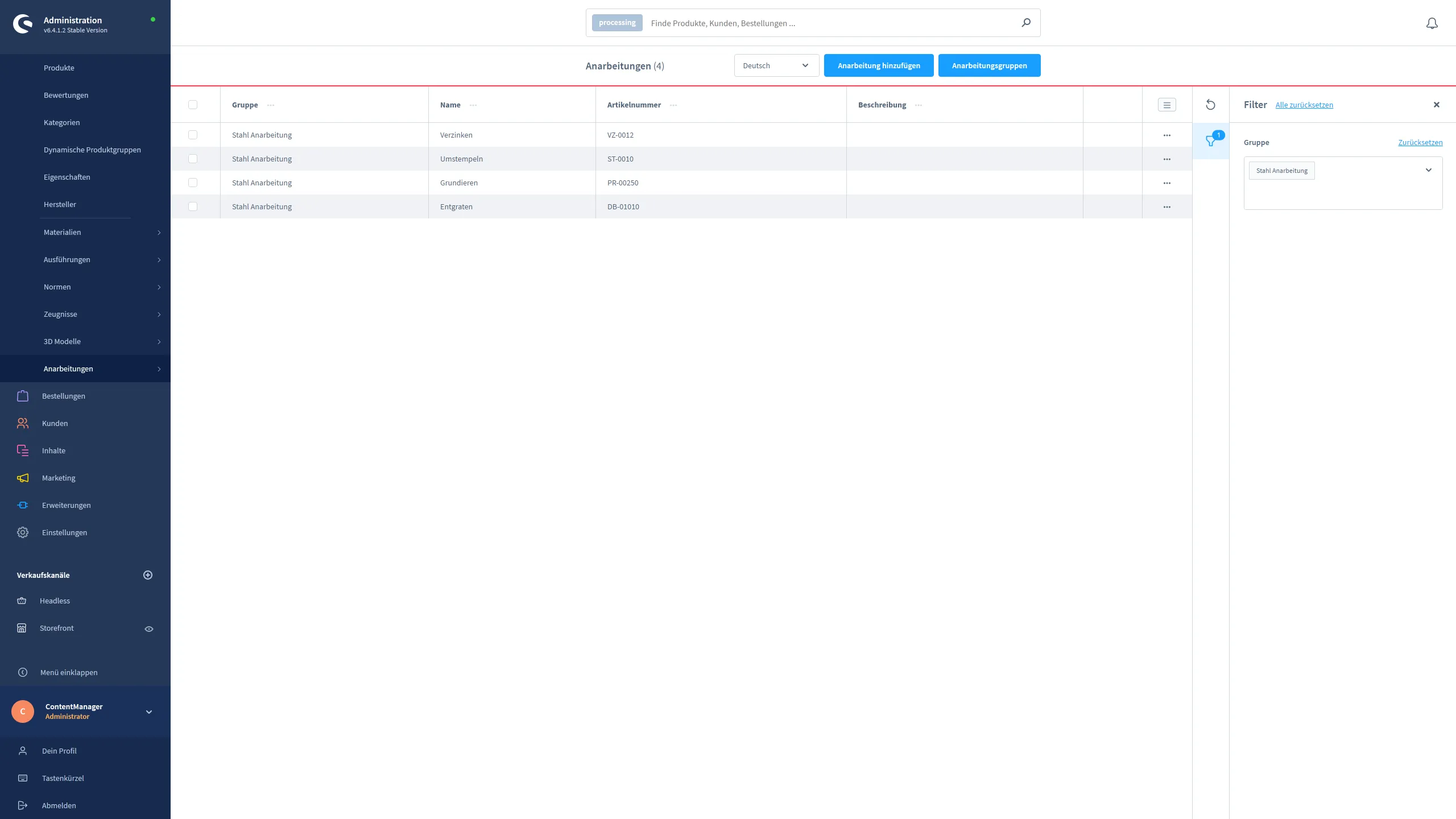Expand the Anarbeitungen submenu

159,369
